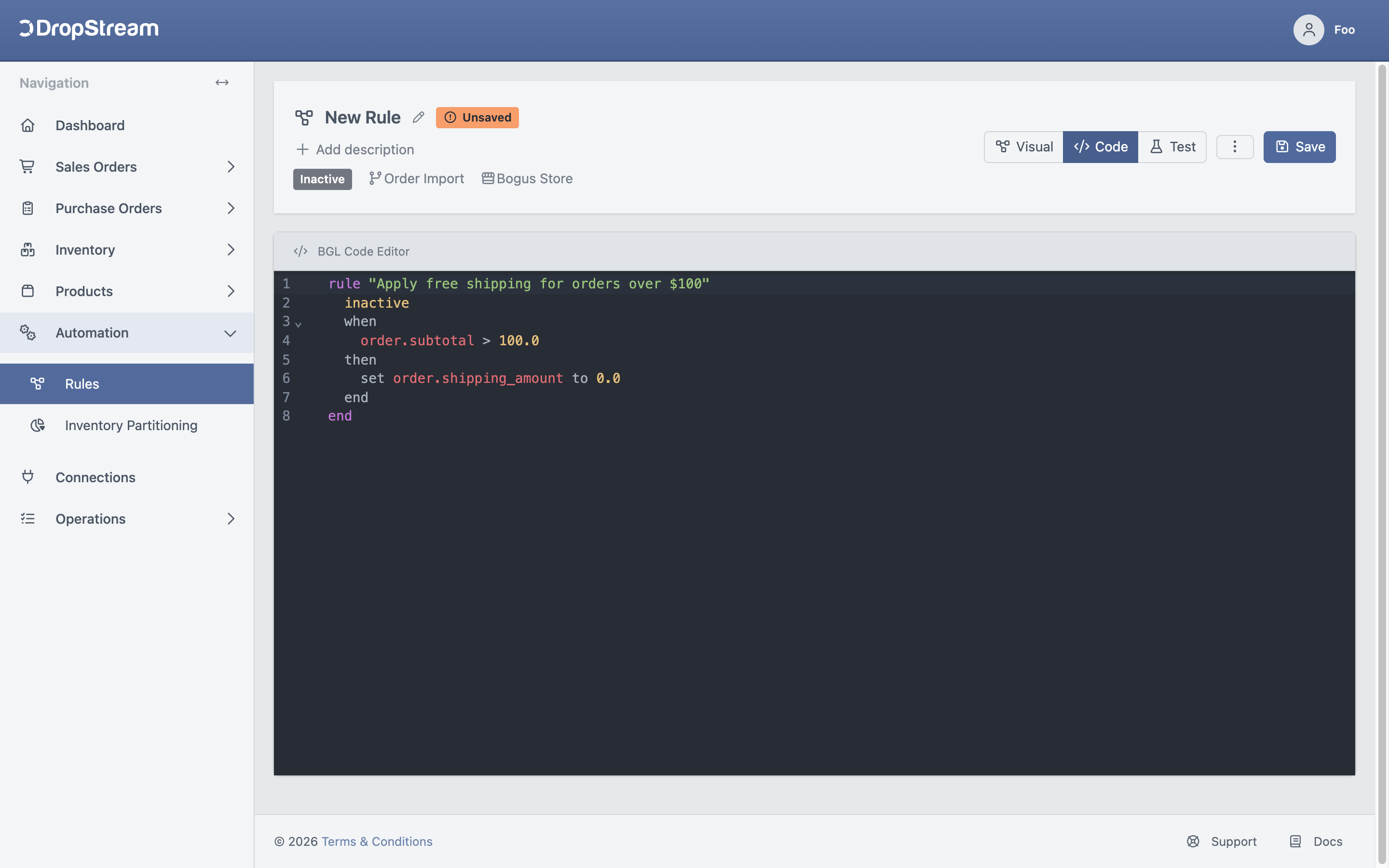This screenshot has width=1389, height=868.
Task: Click BGL Code Editor heading
Action: point(363,251)
